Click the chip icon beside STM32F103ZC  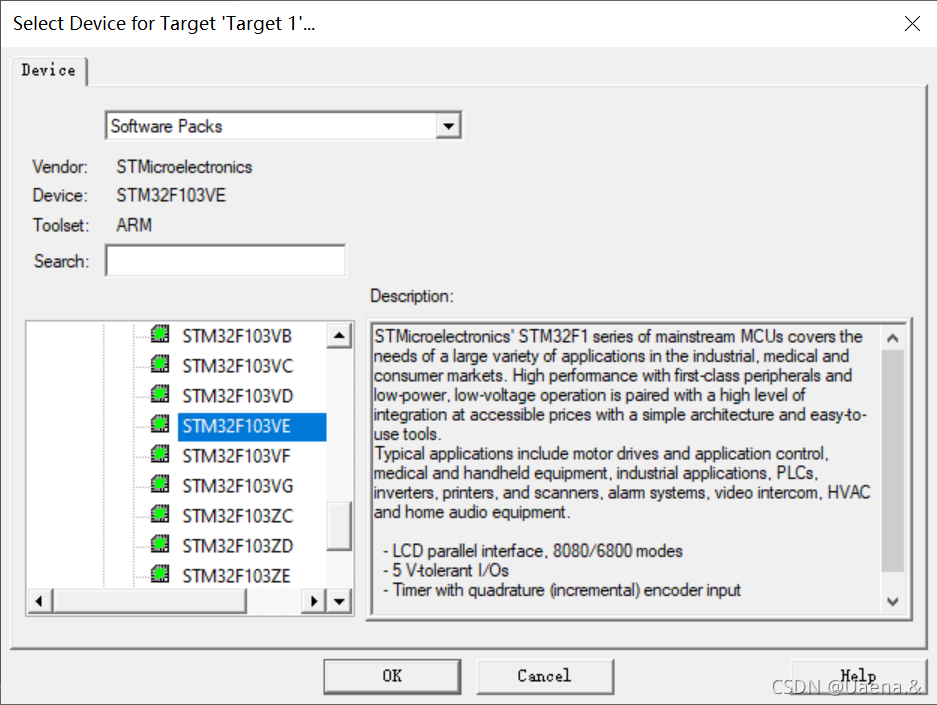click(160, 513)
